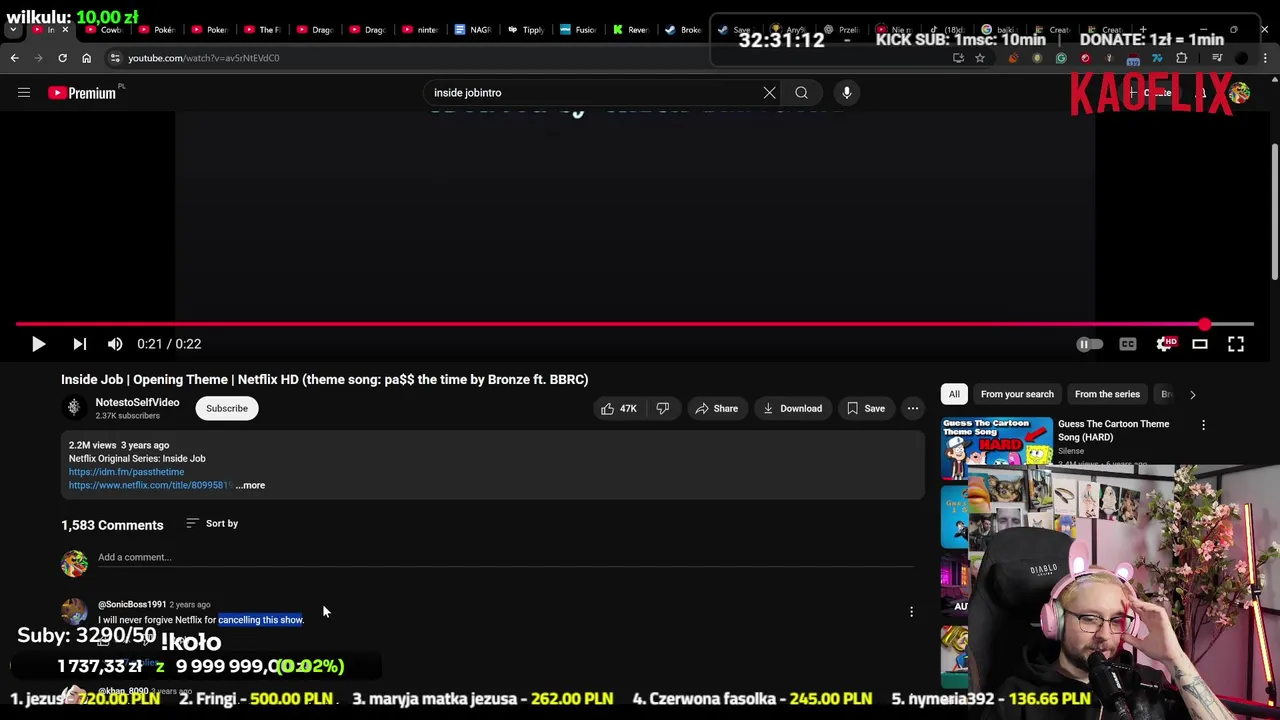Open the media control icon in the toolbar

pos(1217,58)
